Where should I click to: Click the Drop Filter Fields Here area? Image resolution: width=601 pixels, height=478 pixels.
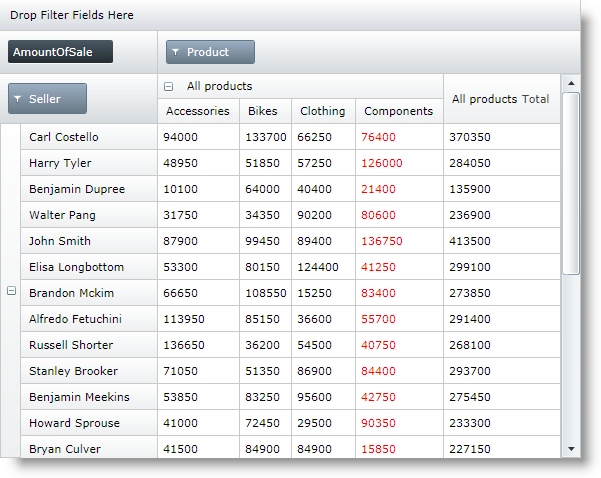(x=290, y=15)
